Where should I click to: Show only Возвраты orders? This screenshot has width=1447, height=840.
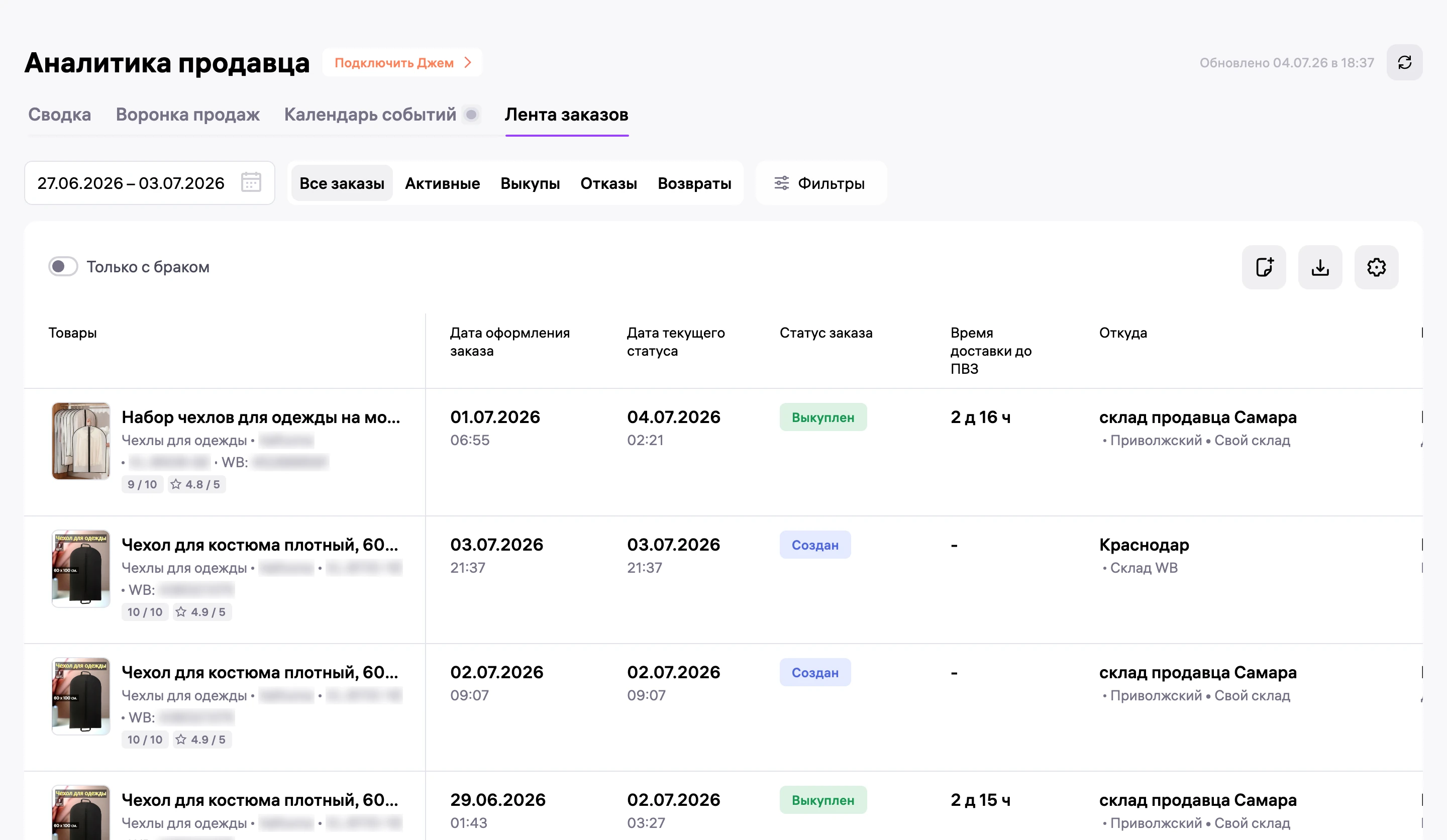pyautogui.click(x=694, y=183)
